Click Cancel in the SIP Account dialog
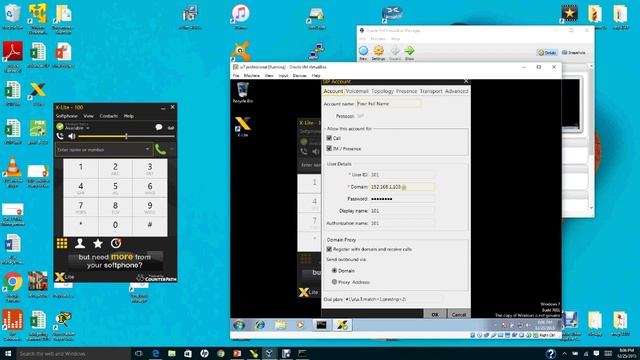This screenshot has height=360, width=640. tap(459, 314)
